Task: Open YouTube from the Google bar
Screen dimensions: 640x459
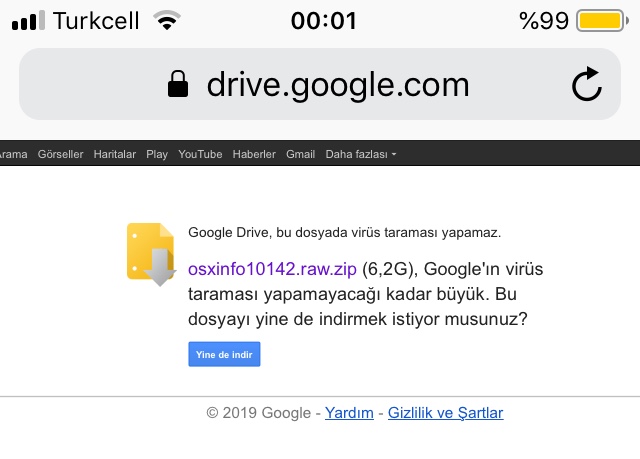Action: (200, 154)
